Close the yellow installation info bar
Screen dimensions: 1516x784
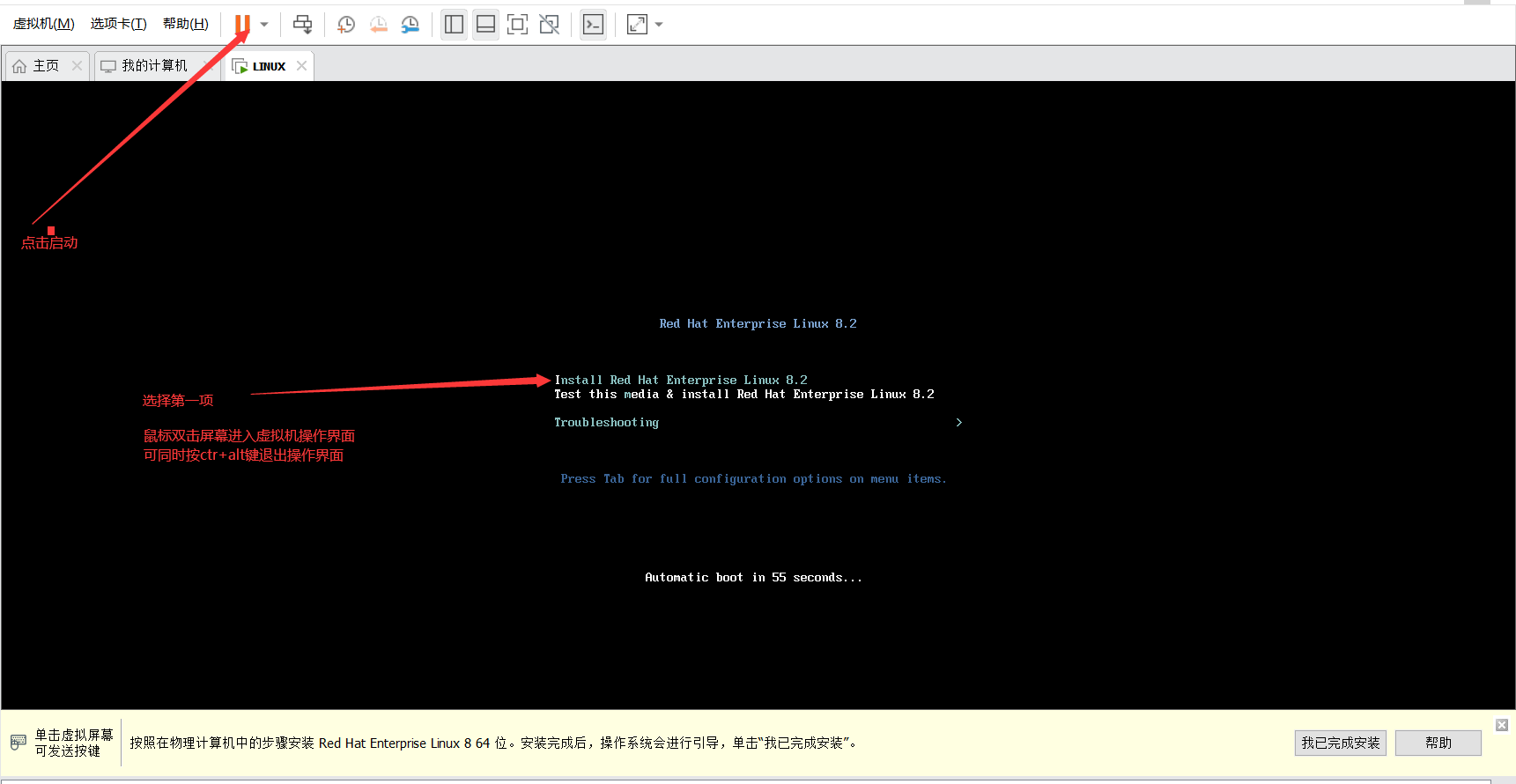tap(1502, 725)
